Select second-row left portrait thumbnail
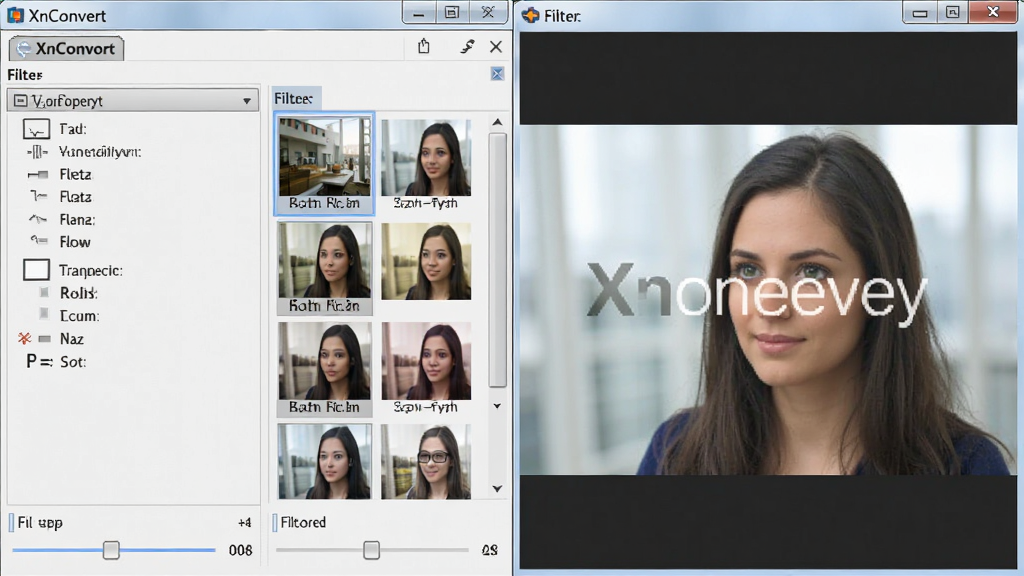 point(325,268)
